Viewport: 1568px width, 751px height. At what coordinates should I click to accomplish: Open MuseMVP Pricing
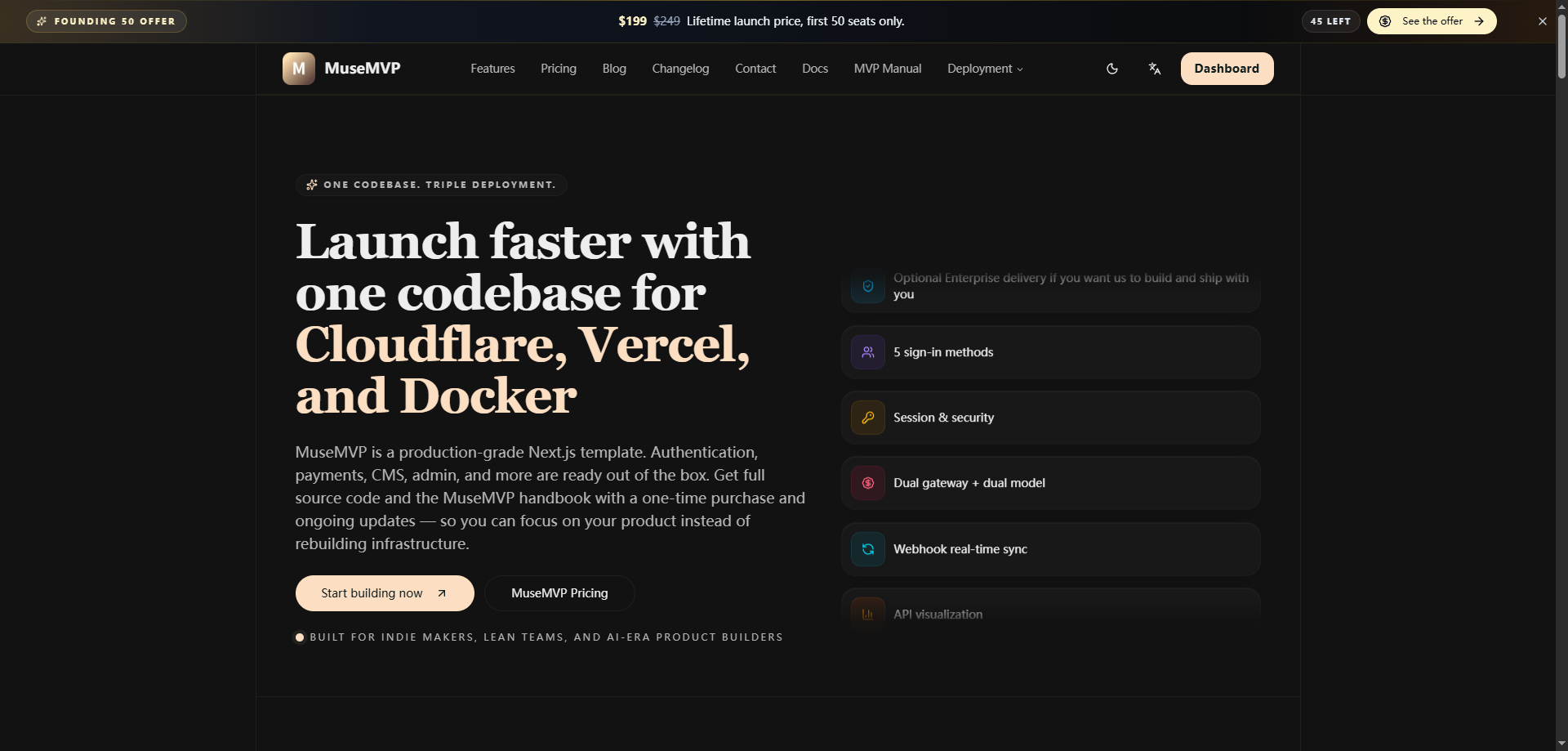(x=559, y=592)
